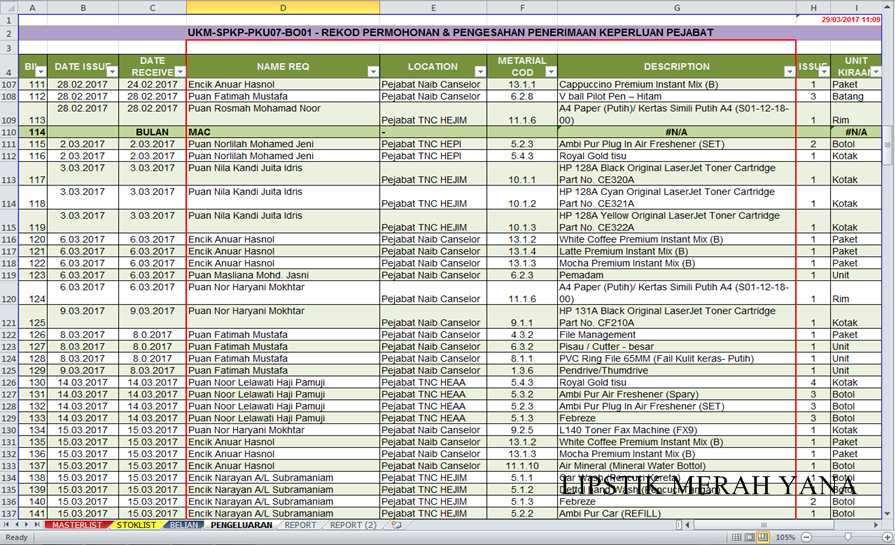This screenshot has height=545, width=895.
Task: Click the BULAN cell in row 110
Action: tap(152, 132)
